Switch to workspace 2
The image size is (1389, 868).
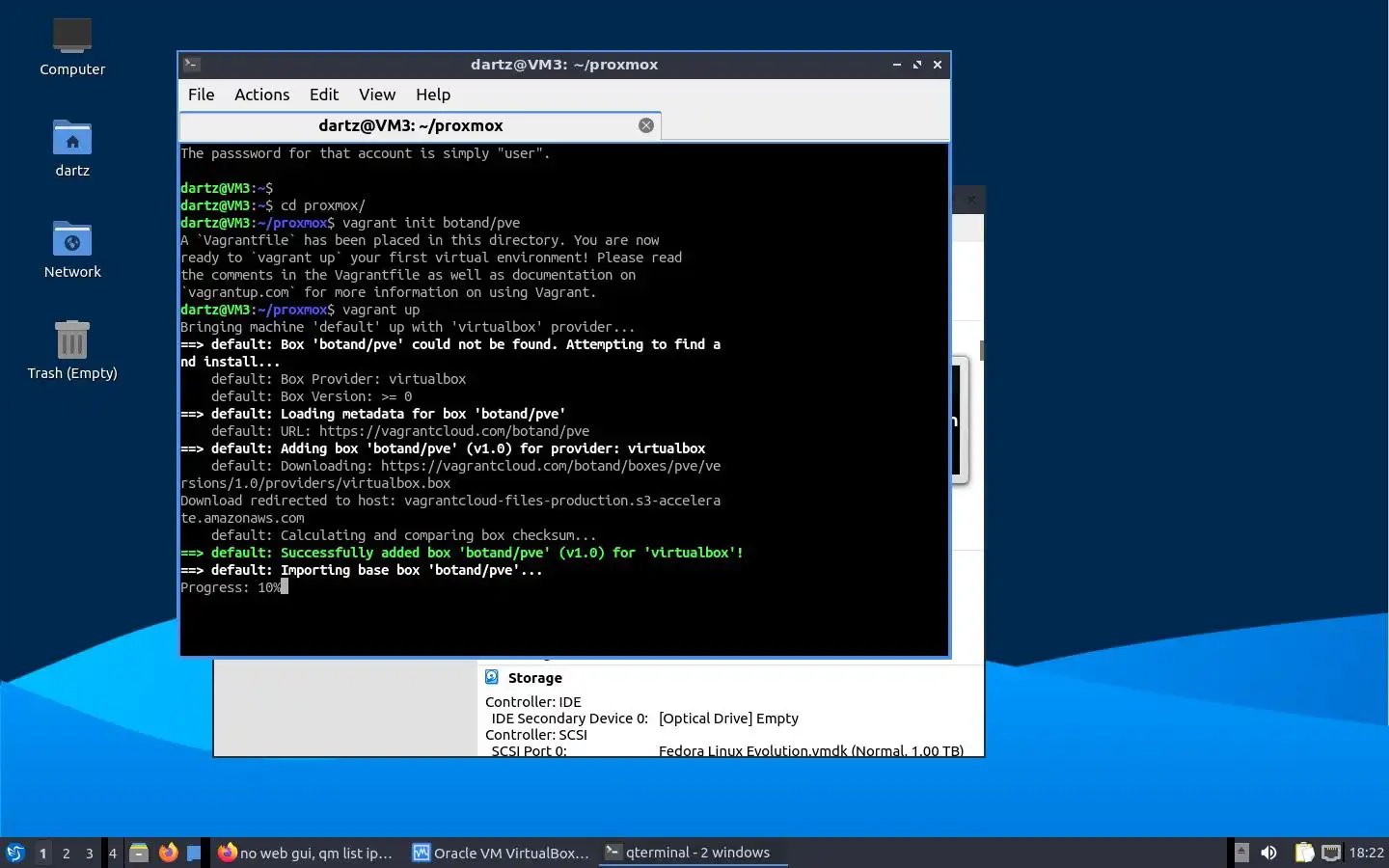click(66, 853)
